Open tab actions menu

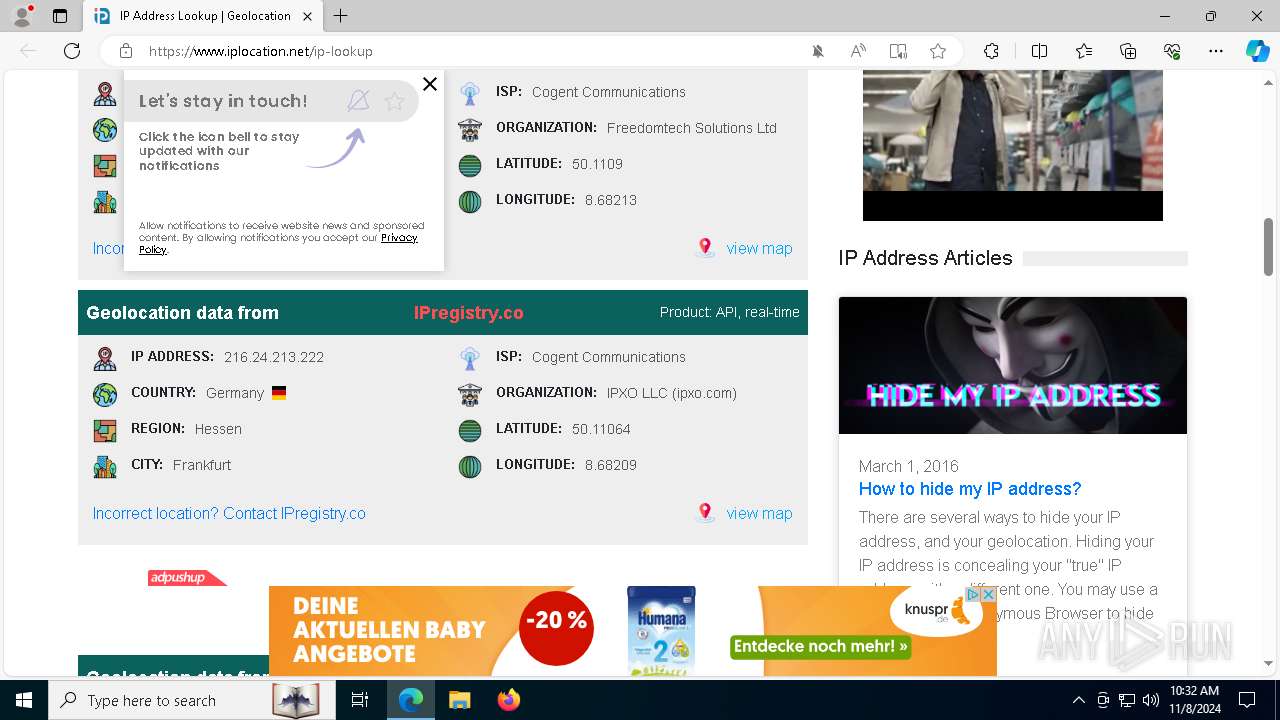coord(60,16)
